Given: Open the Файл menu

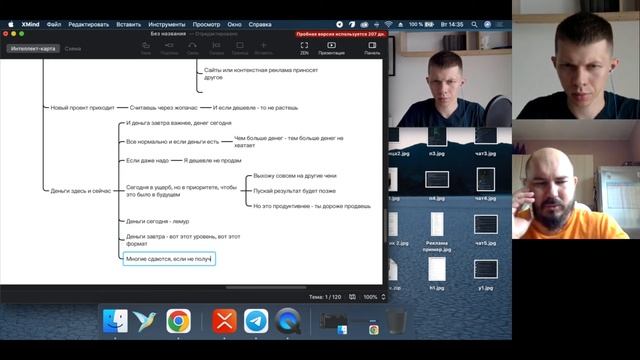Looking at the screenshot, I should [x=53, y=24].
